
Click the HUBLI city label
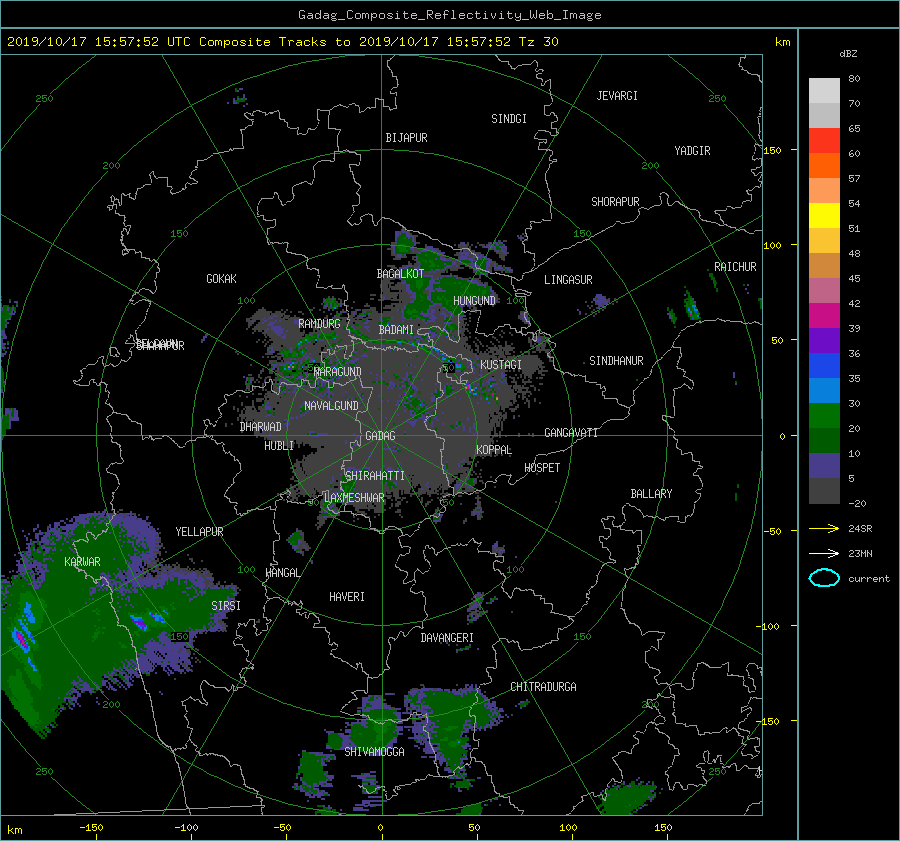click(x=279, y=446)
